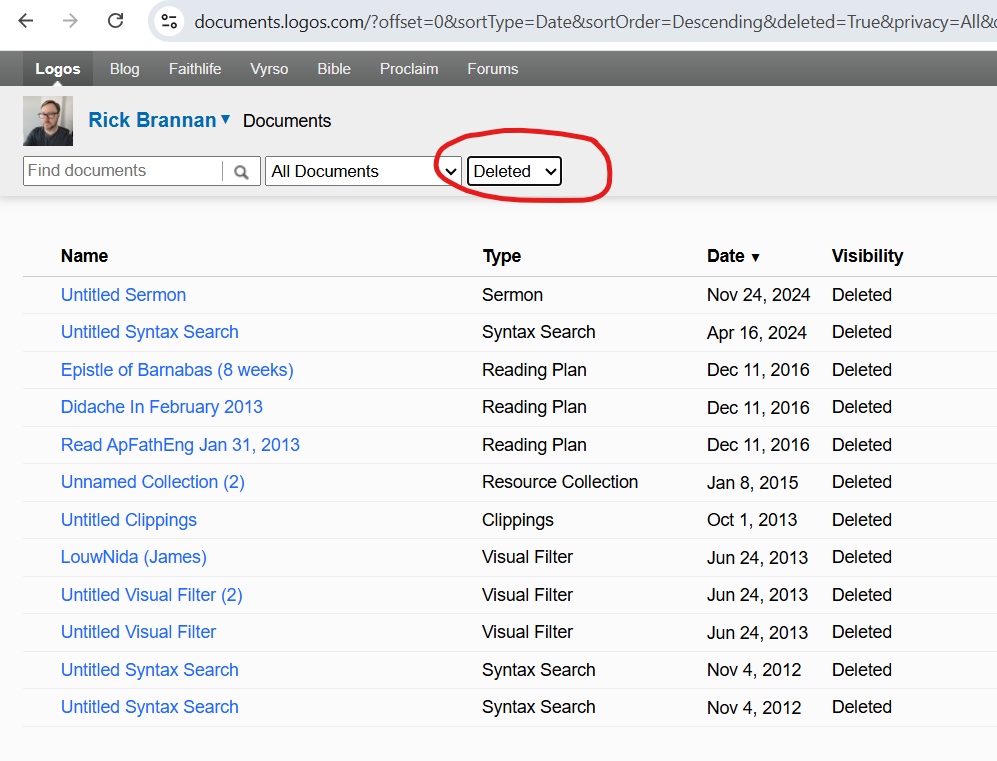Click the browser back arrow
Image resolution: width=997 pixels, height=761 pixels.
[x=26, y=21]
